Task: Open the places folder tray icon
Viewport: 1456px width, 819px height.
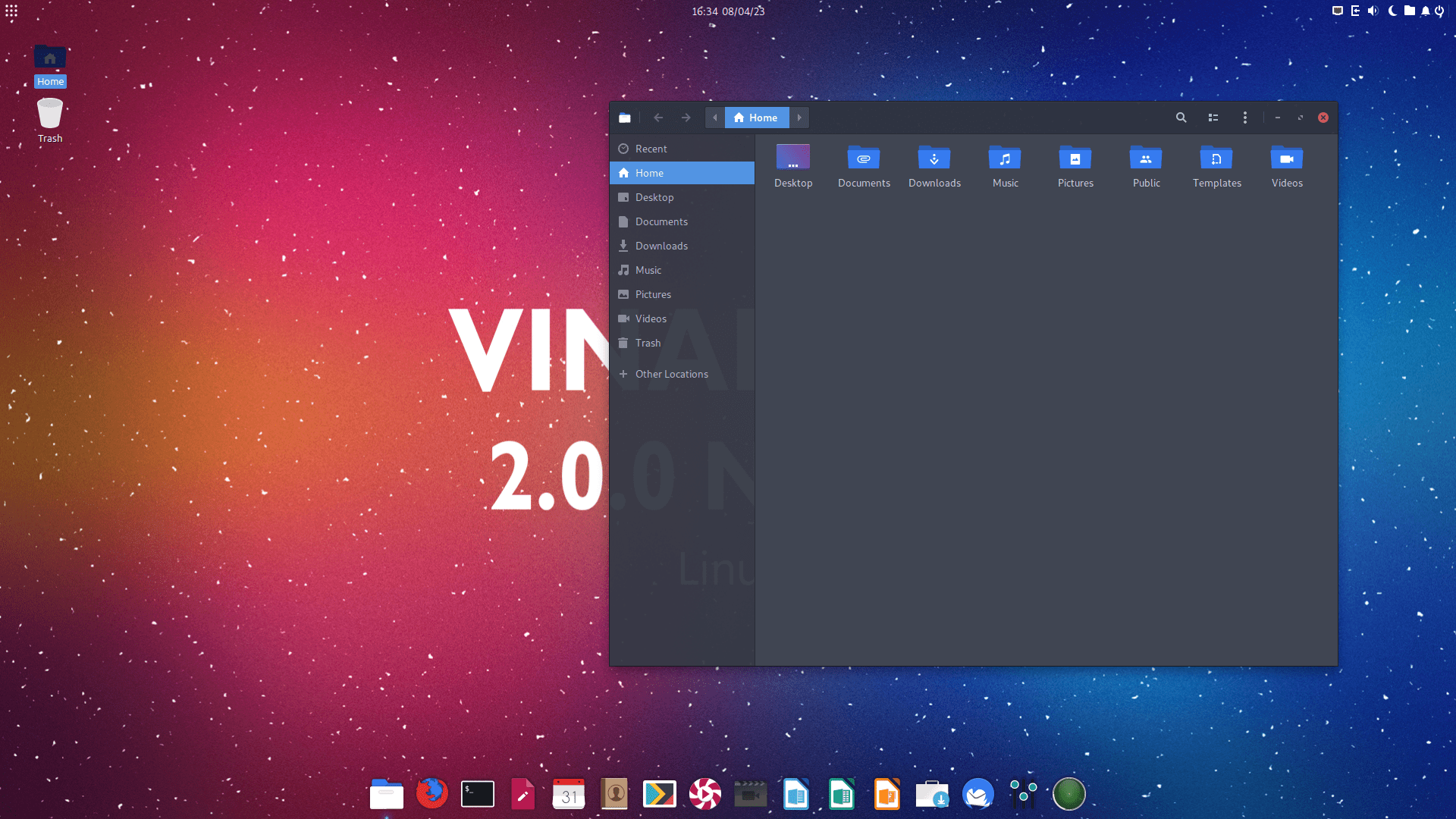Action: (1409, 11)
